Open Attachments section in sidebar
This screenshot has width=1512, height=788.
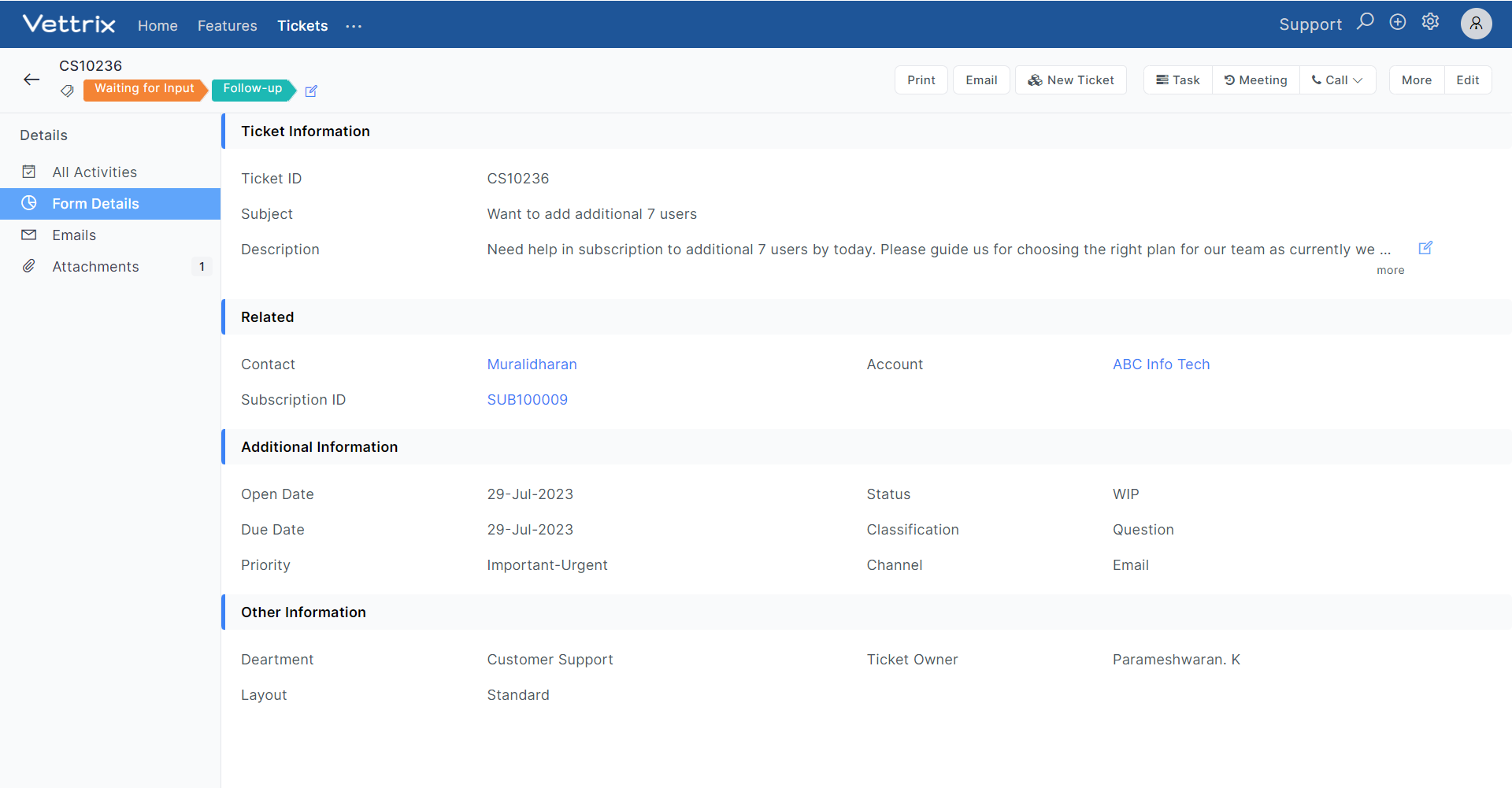click(110, 266)
